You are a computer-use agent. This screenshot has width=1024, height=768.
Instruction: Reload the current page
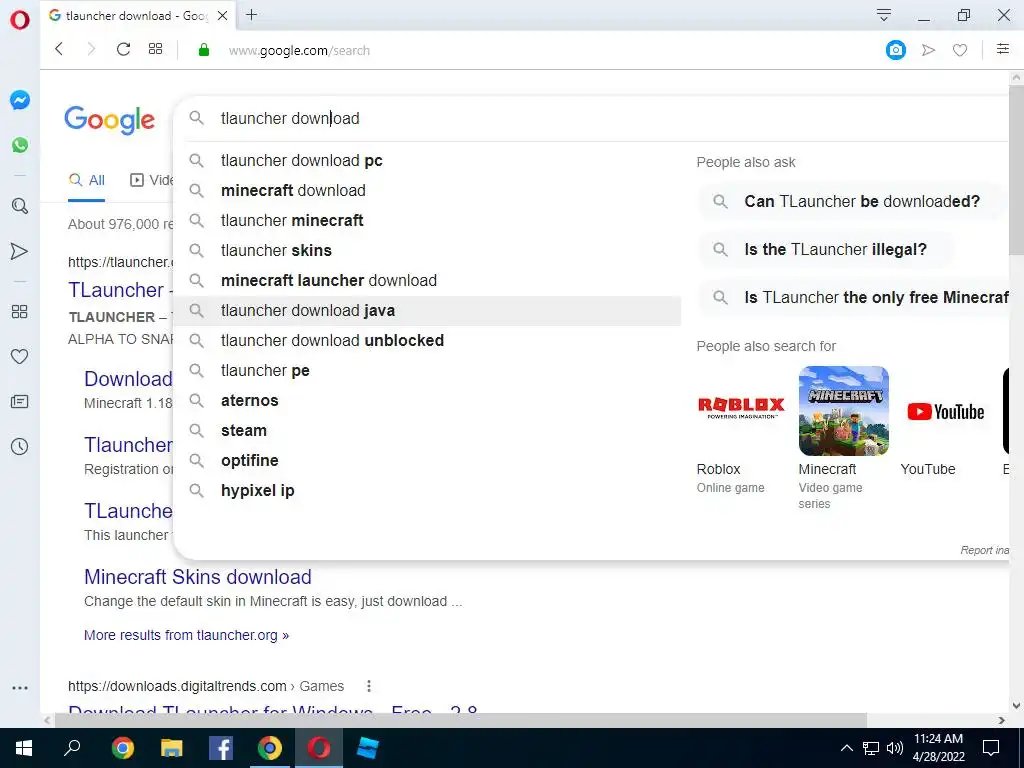click(123, 49)
